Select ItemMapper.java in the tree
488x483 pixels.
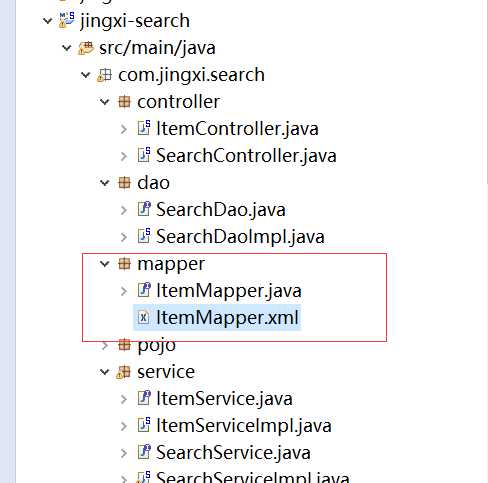pyautogui.click(x=229, y=291)
